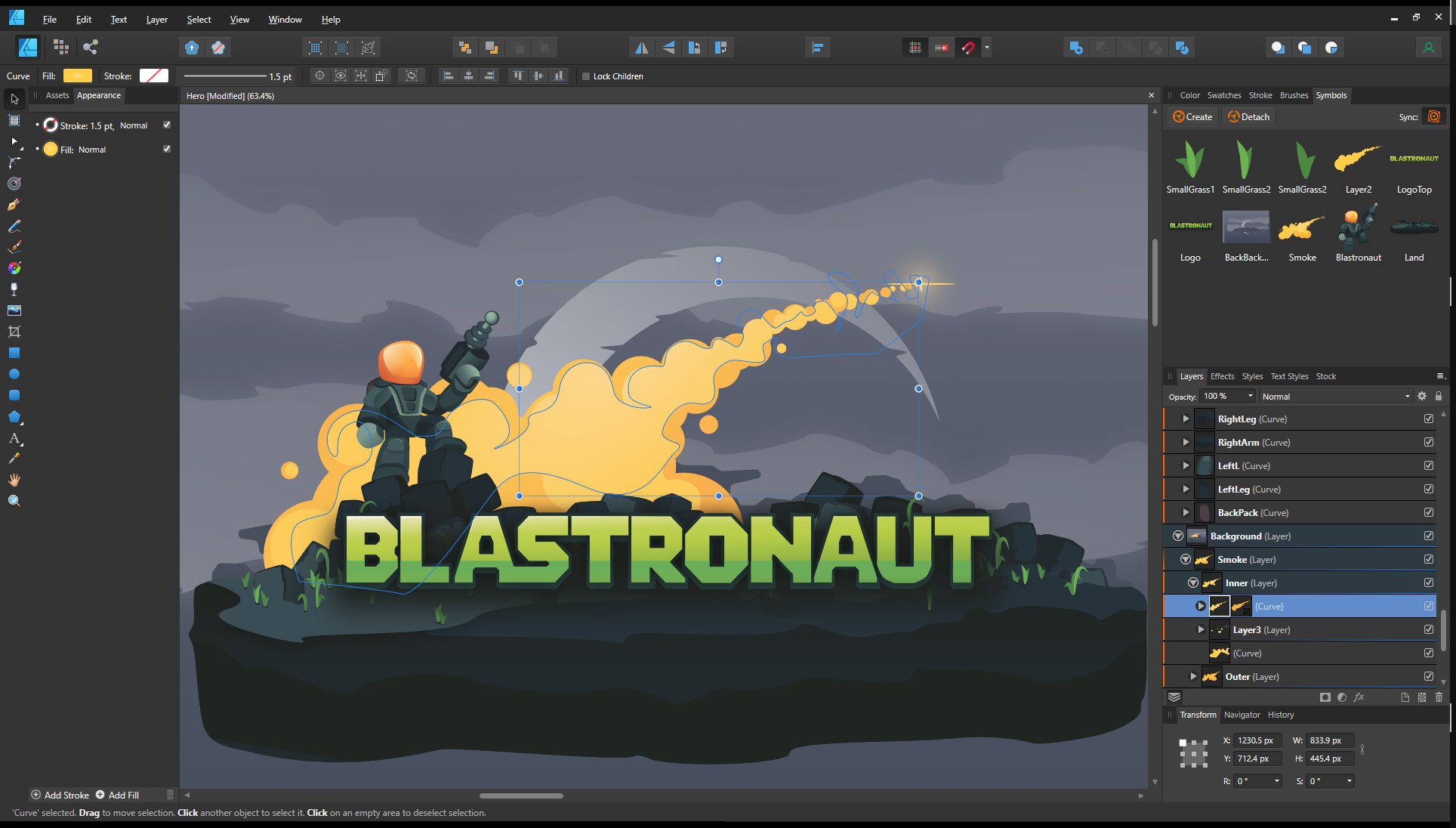Select the Vector Brush tool
The image size is (1456, 828).
(x=14, y=247)
